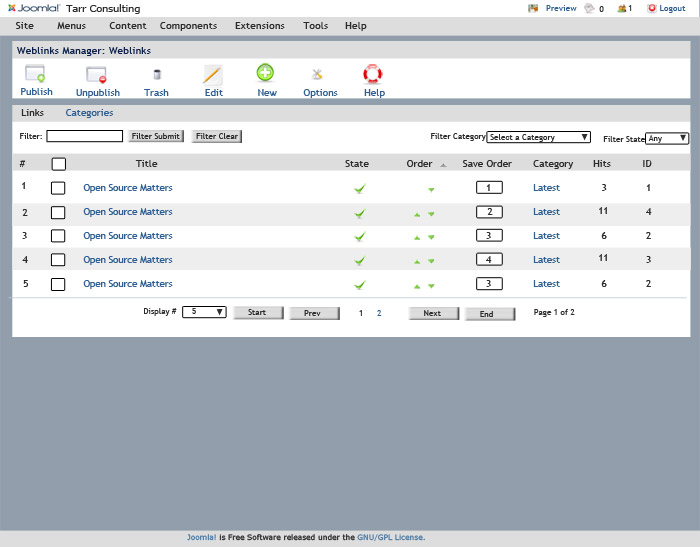Expand the Filter State dropdown

[x=667, y=139]
